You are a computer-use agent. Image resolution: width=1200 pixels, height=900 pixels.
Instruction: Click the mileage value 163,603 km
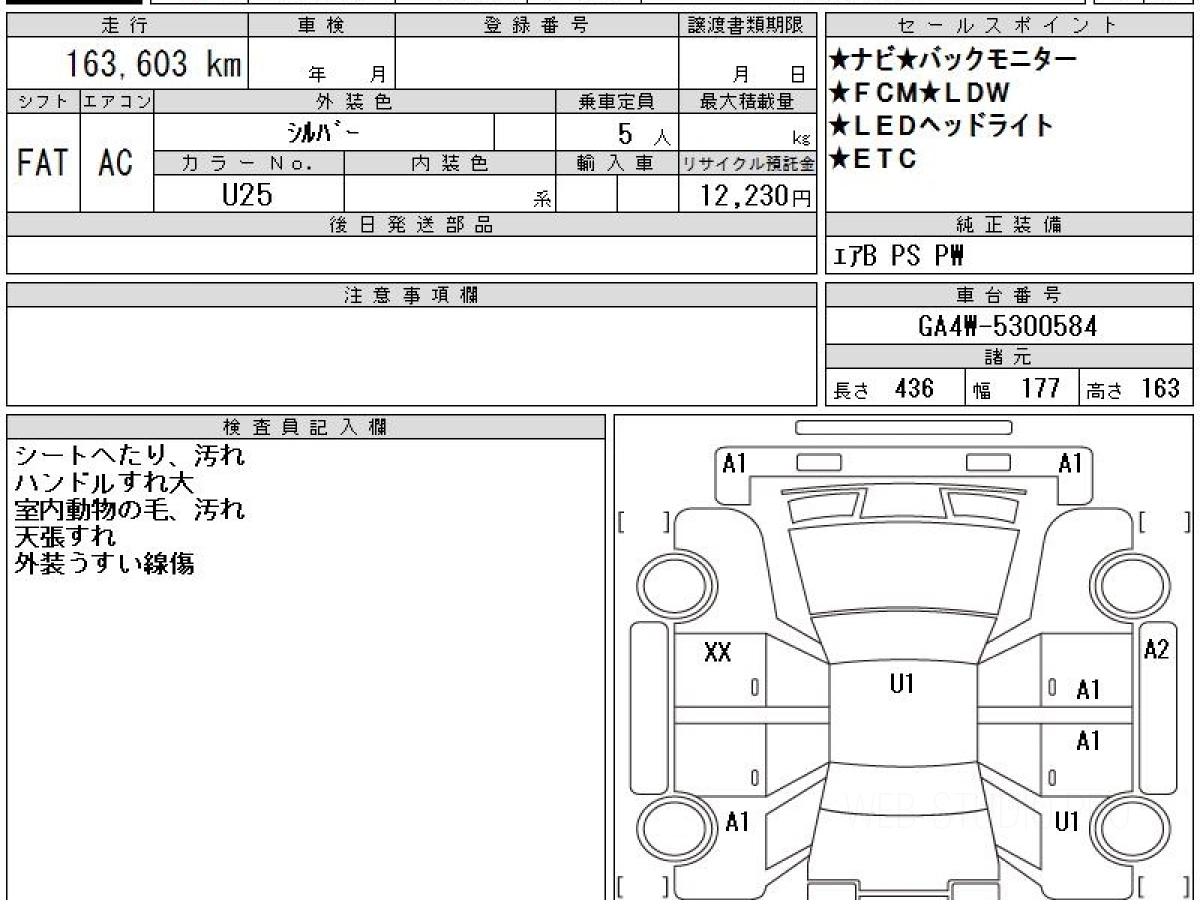click(153, 65)
